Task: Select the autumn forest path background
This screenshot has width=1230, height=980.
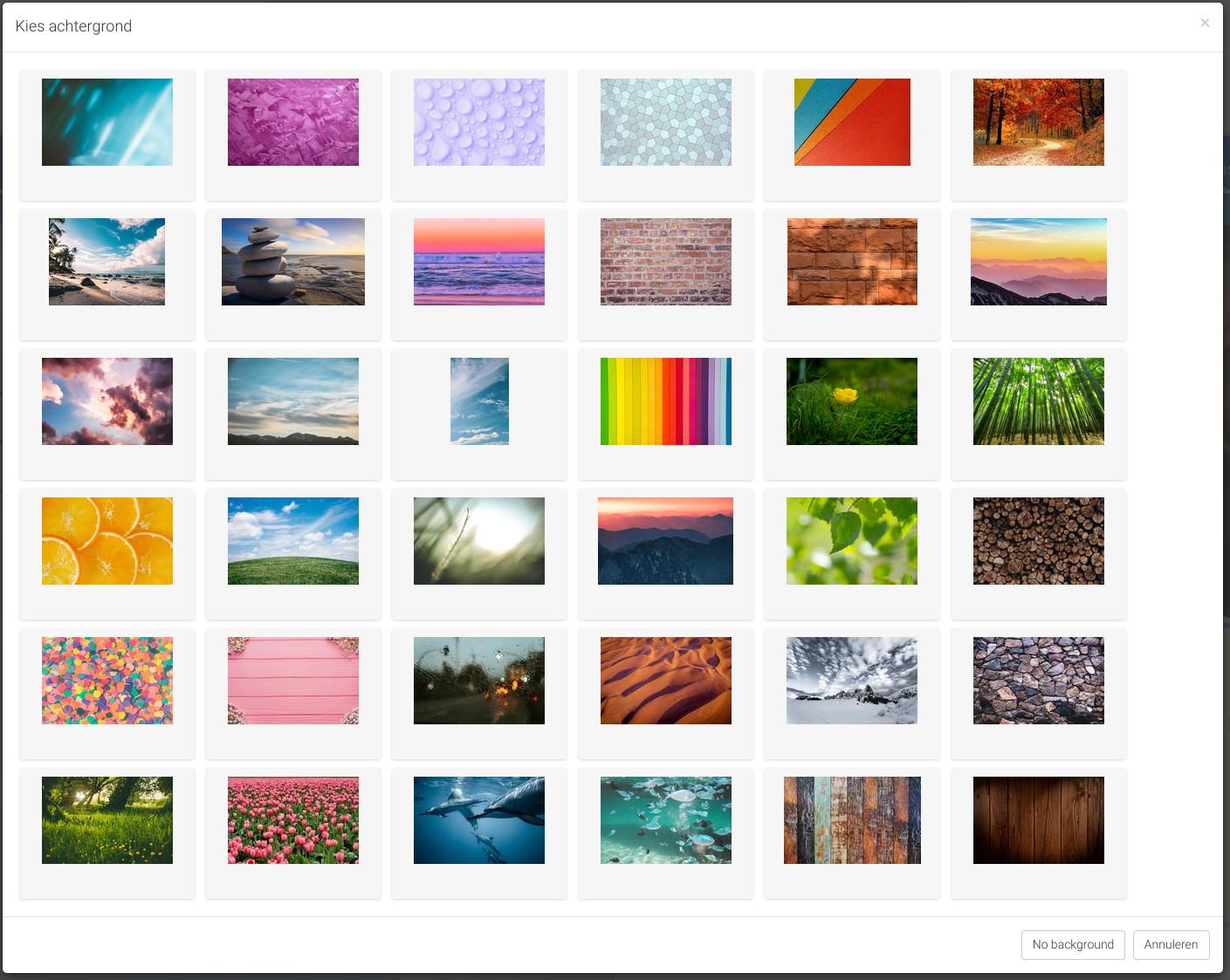Action: (x=1039, y=122)
